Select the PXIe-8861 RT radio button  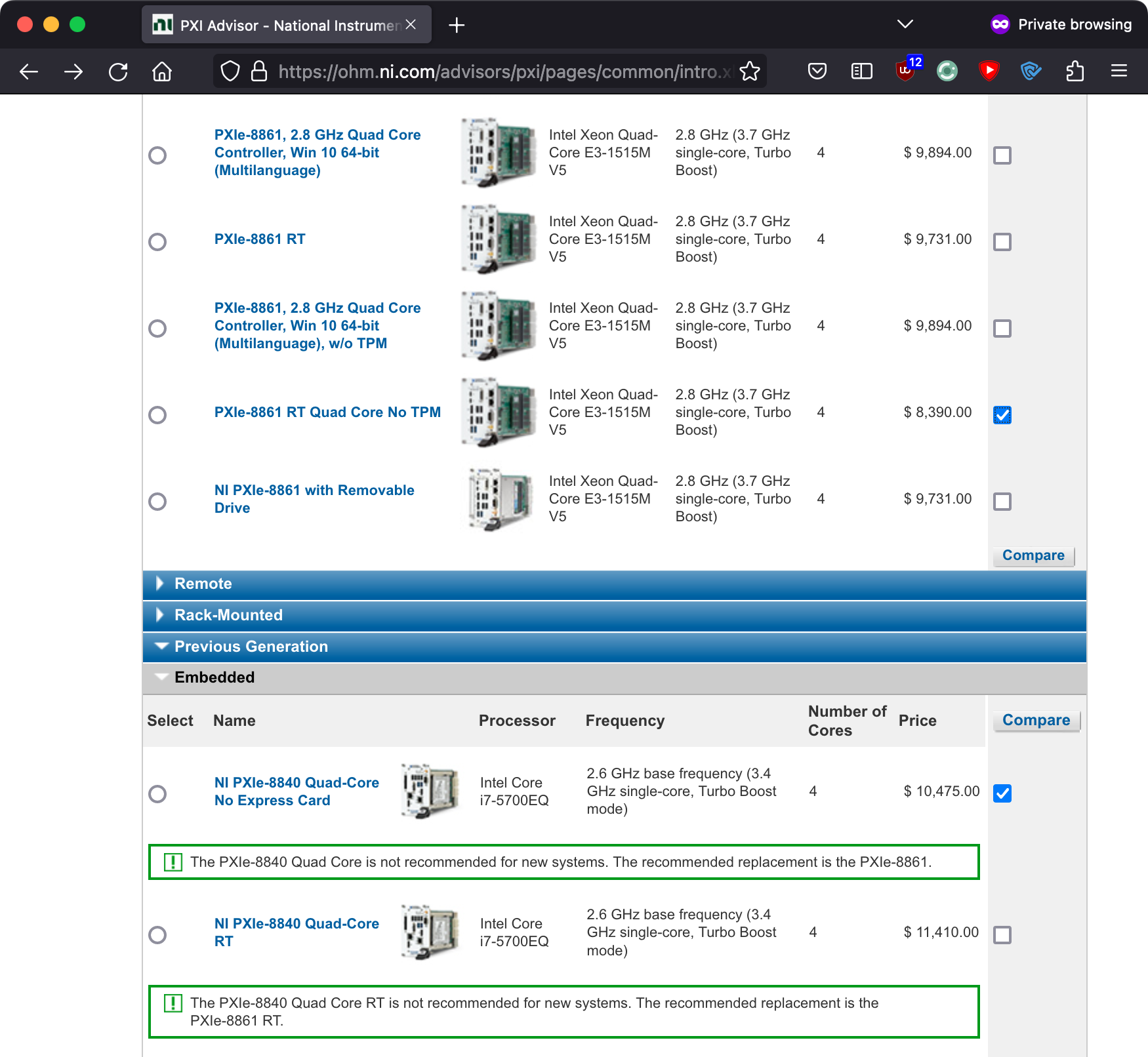pyautogui.click(x=157, y=242)
